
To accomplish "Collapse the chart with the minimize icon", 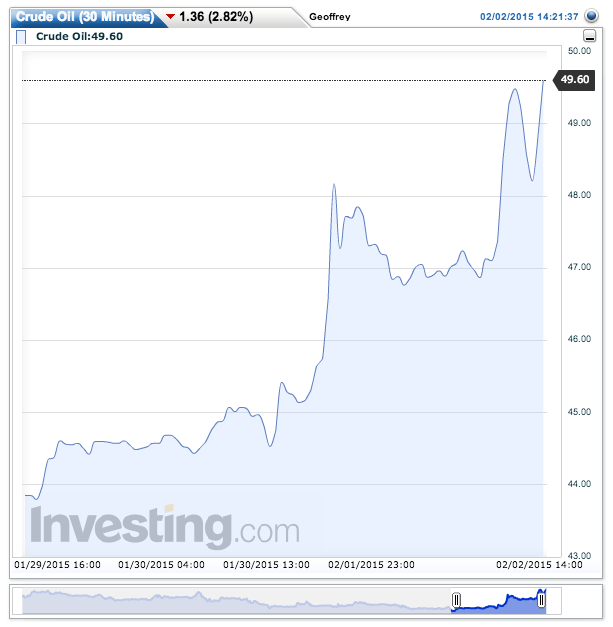I will (x=589, y=36).
